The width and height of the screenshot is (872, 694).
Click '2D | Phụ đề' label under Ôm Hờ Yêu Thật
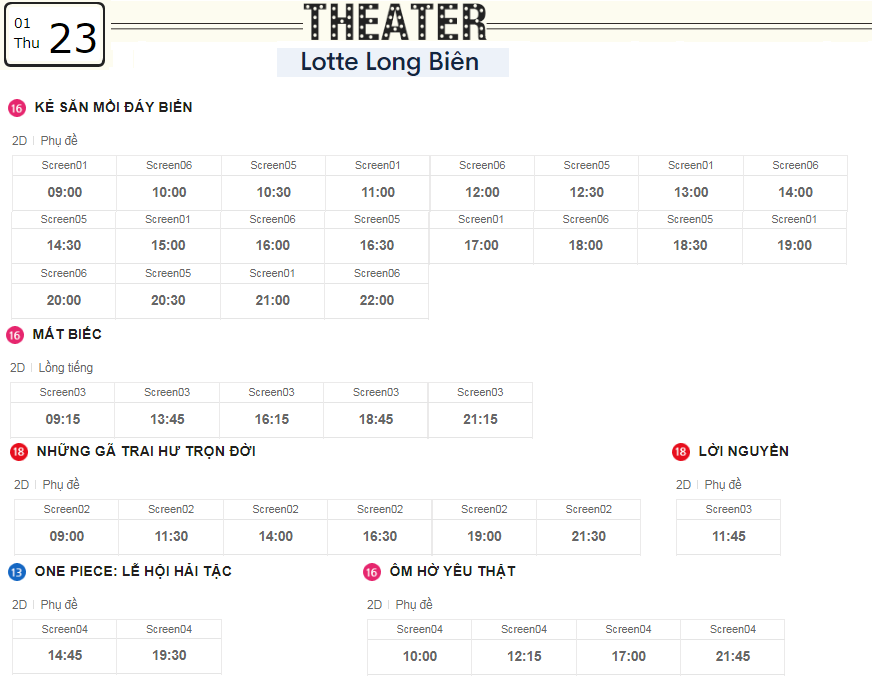click(x=399, y=604)
